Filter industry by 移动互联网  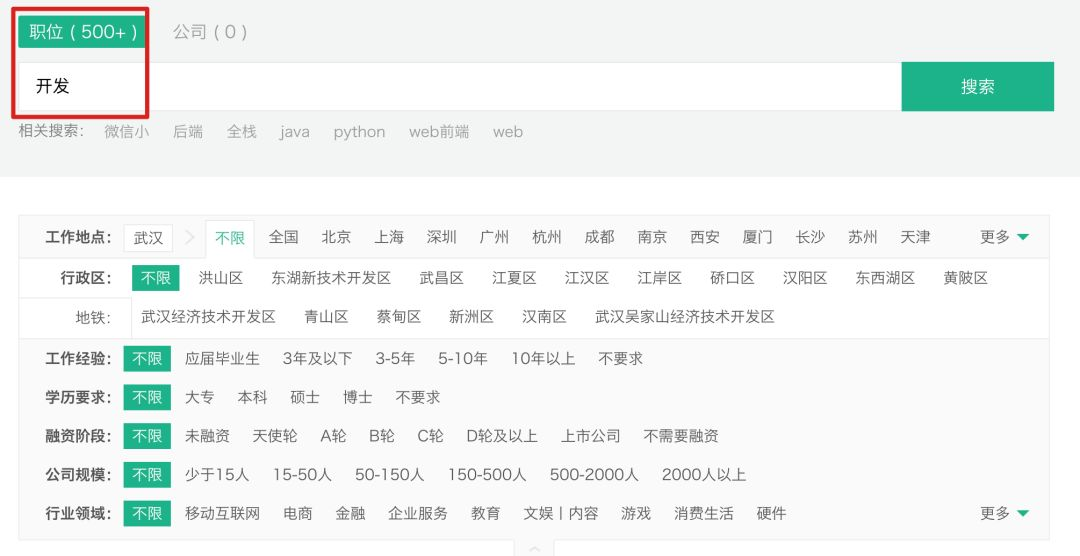[222, 513]
